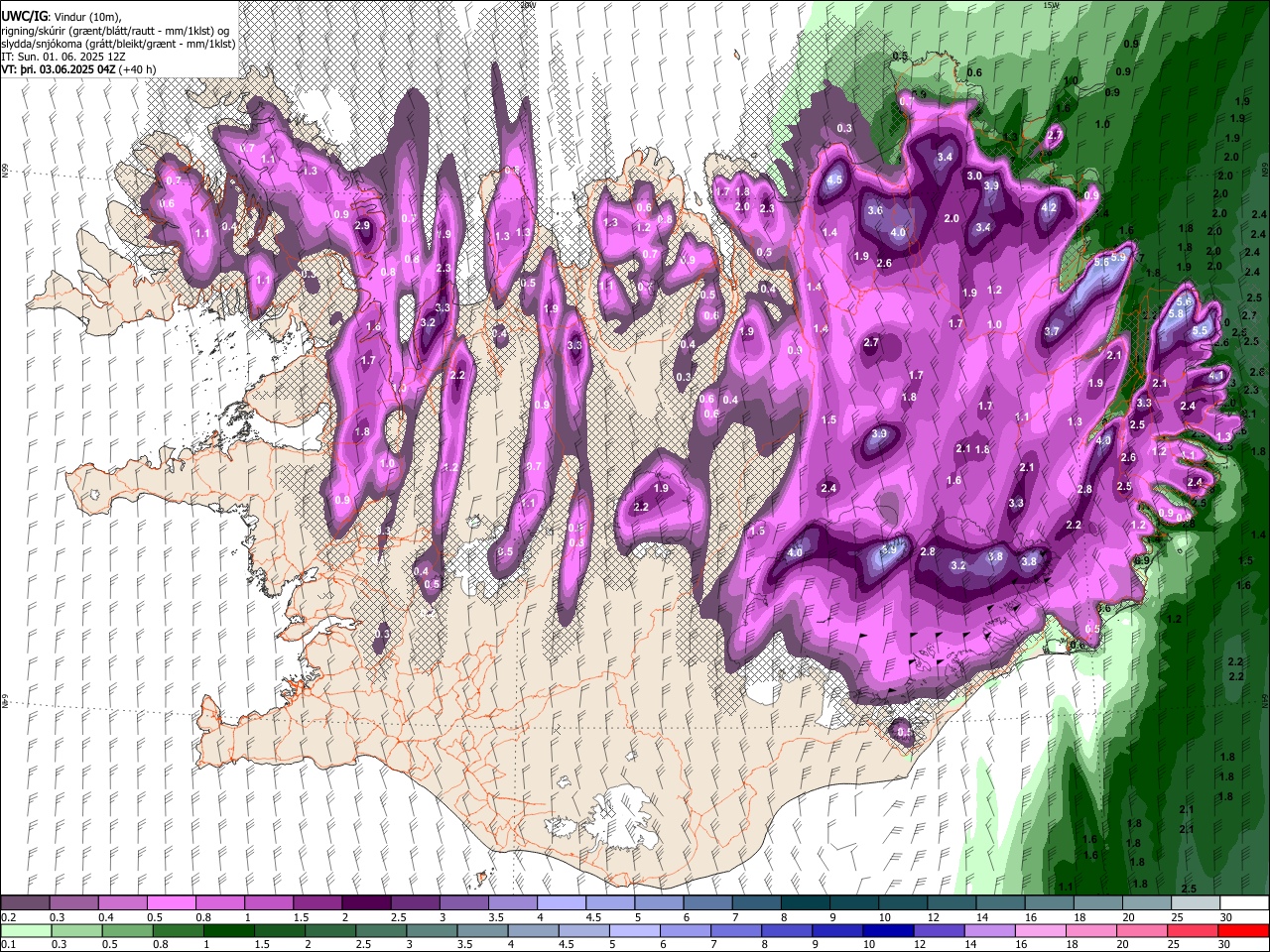Click the 'VT: þri. 03.06.2025 04Z' valid time
Screen dimensions: 1270x952
coord(60,69)
